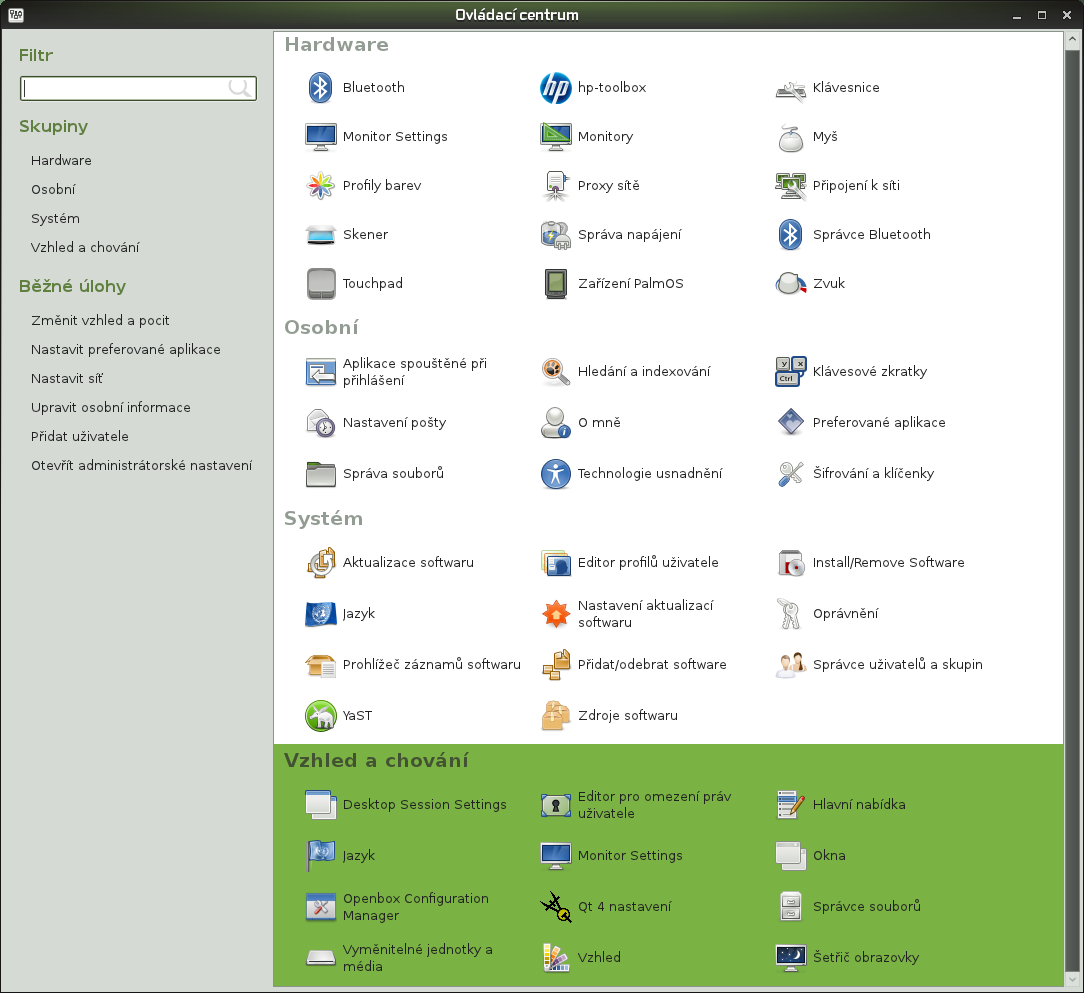
Task: Open Aktualizace softwaru
Action: (320, 563)
